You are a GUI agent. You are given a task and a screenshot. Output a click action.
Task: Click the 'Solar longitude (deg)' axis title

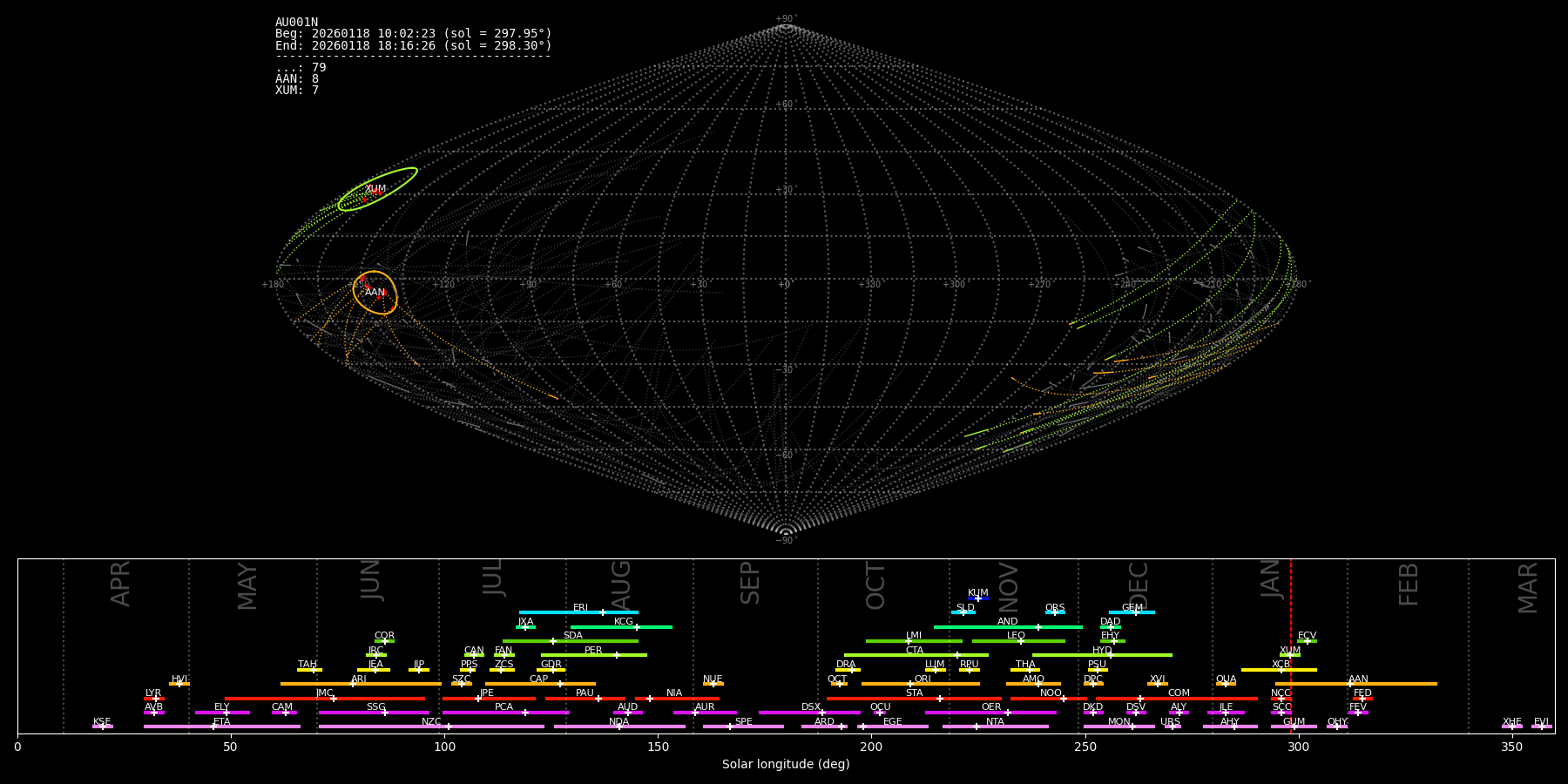click(x=786, y=765)
